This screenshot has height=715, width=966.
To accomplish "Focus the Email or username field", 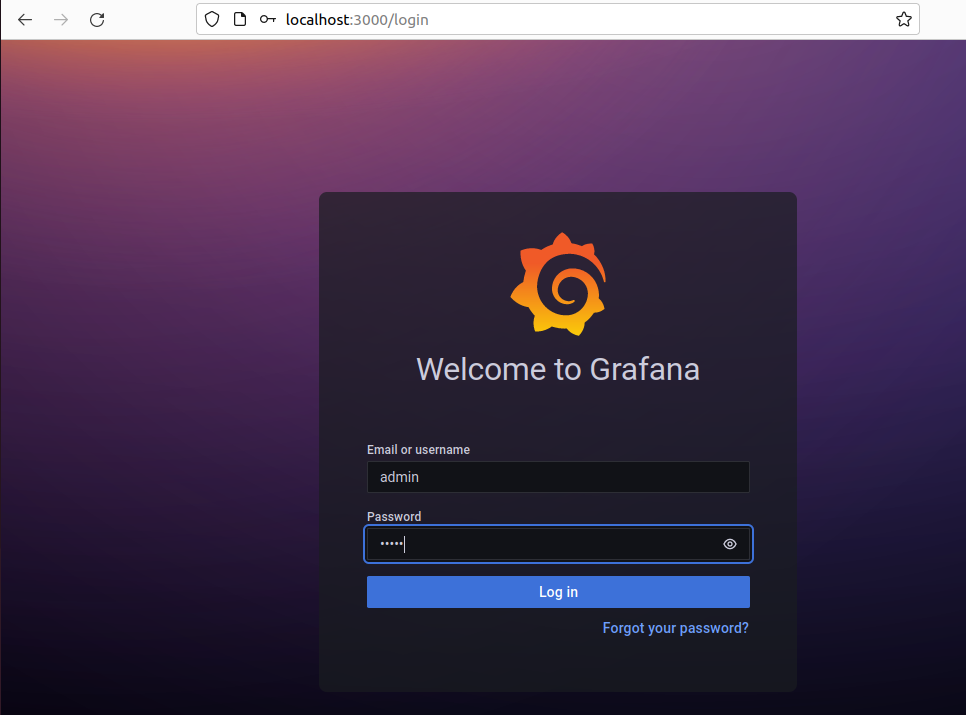I will pyautogui.click(x=558, y=477).
